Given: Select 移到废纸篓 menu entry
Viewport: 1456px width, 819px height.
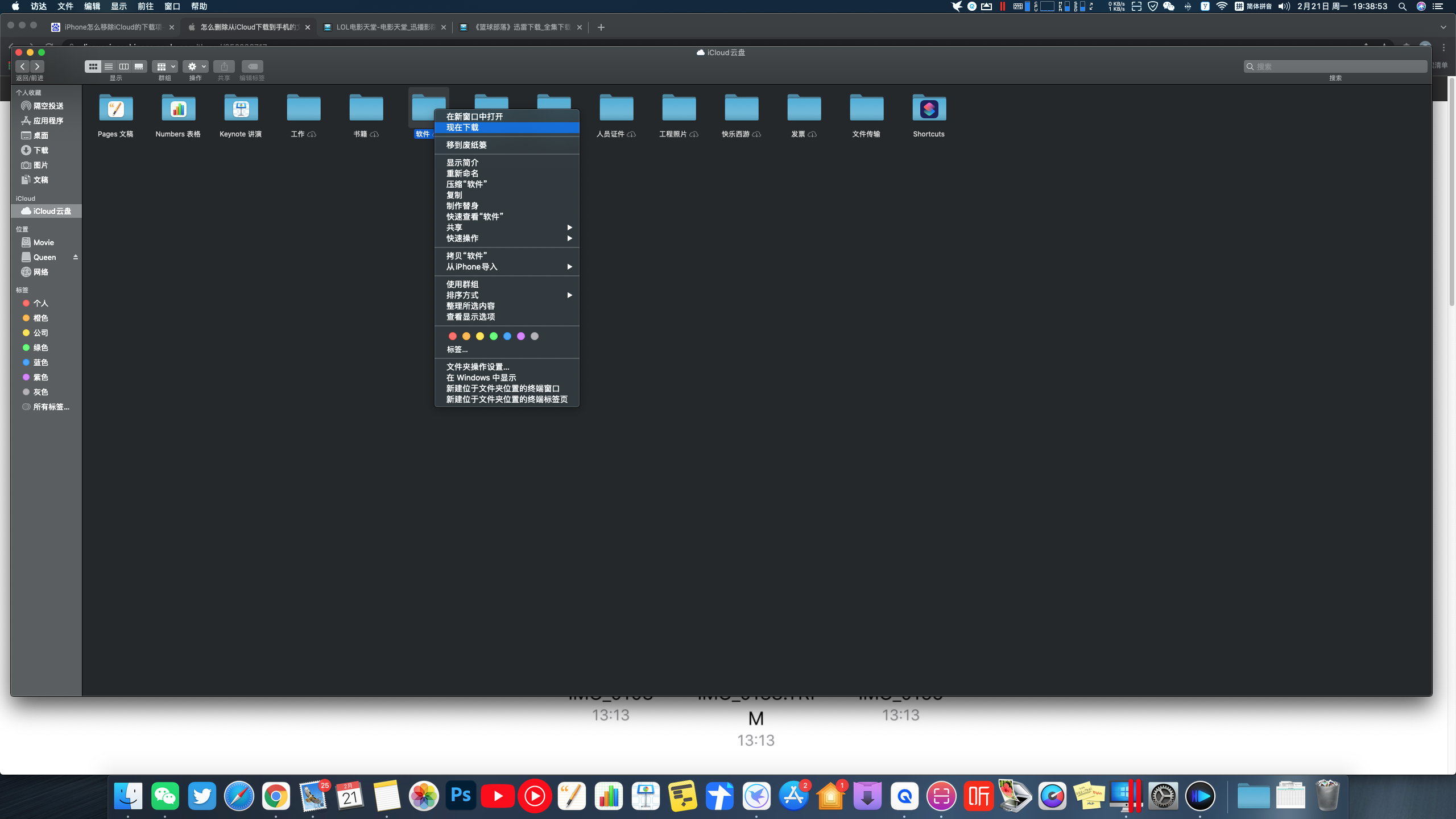Looking at the screenshot, I should (466, 145).
